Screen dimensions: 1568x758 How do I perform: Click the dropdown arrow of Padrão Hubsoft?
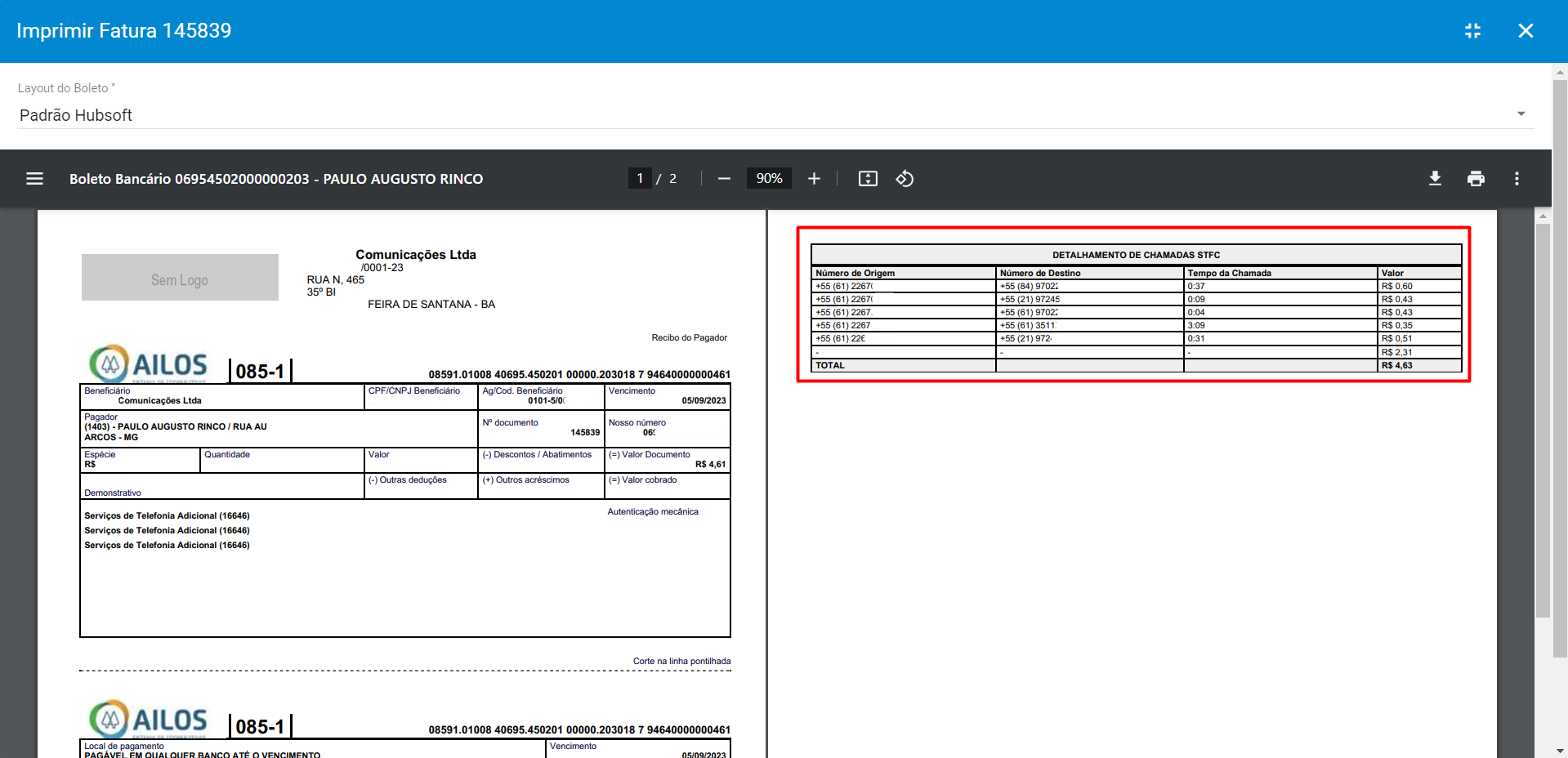1521,114
